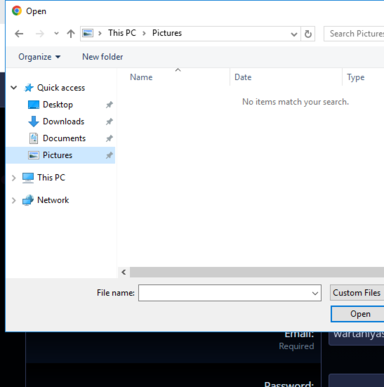Click the Pictures icon in the sidebar

33,155
